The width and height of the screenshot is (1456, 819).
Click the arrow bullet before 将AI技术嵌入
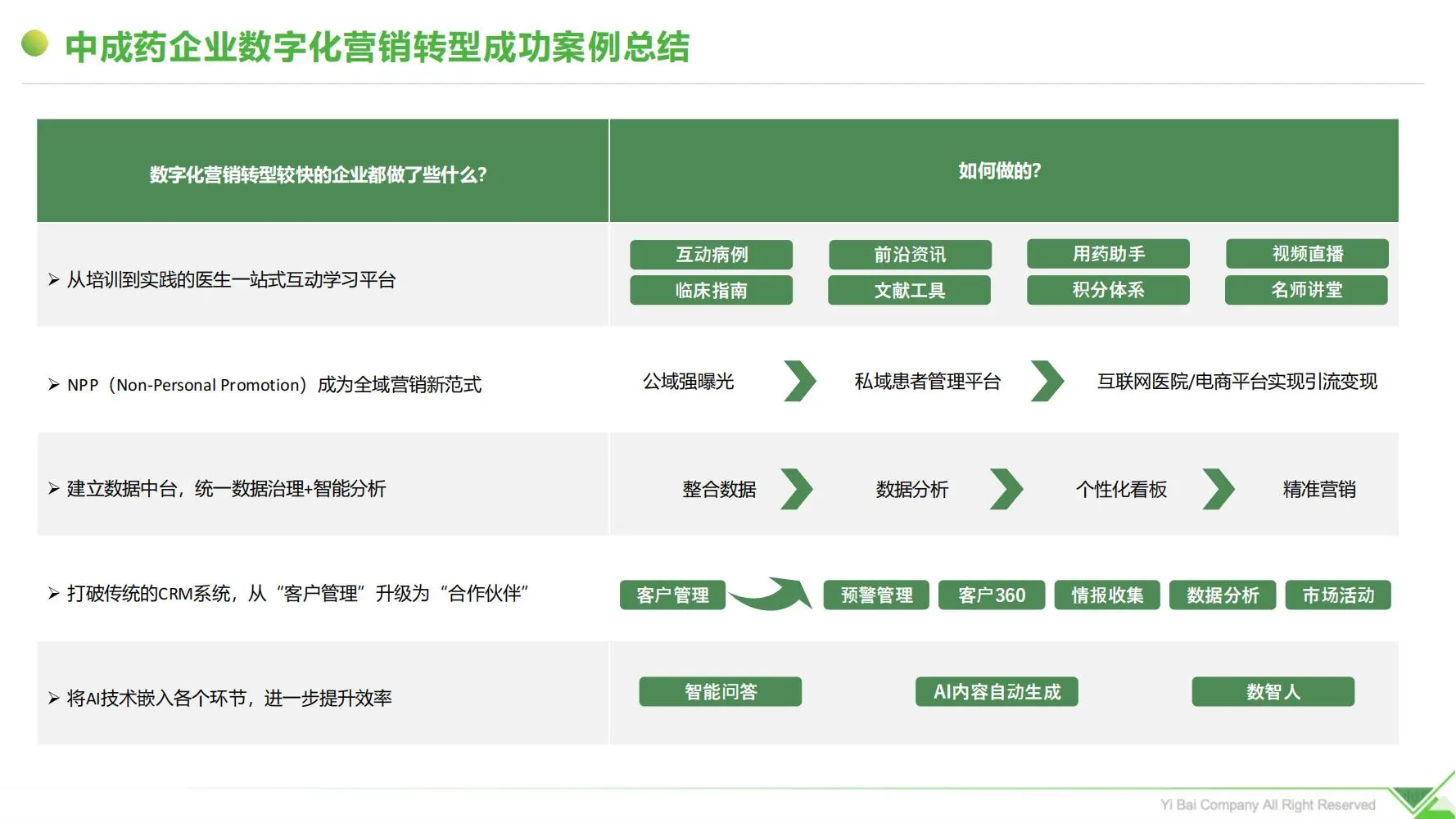[x=54, y=699]
